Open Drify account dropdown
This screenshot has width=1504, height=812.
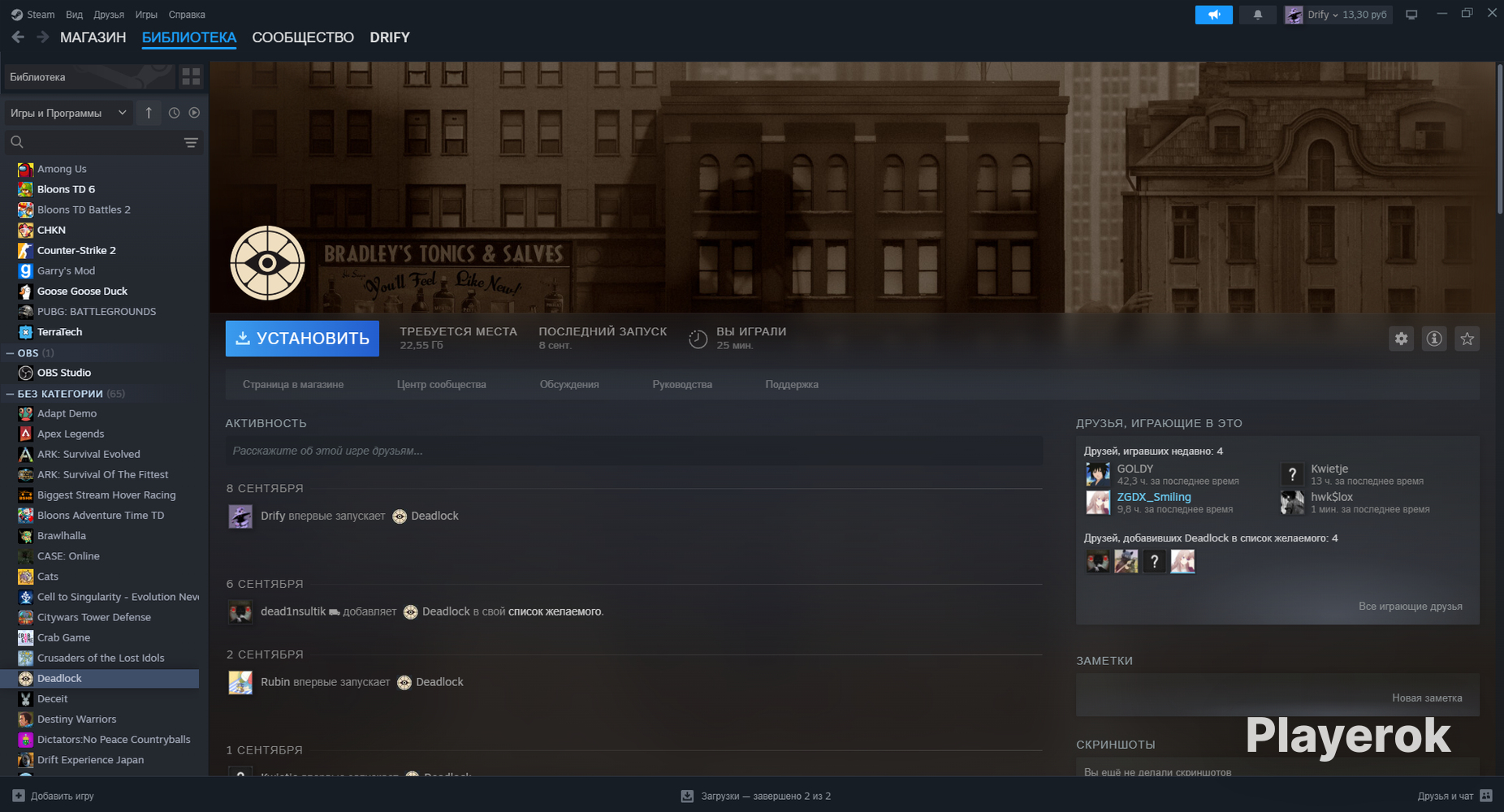click(1338, 15)
